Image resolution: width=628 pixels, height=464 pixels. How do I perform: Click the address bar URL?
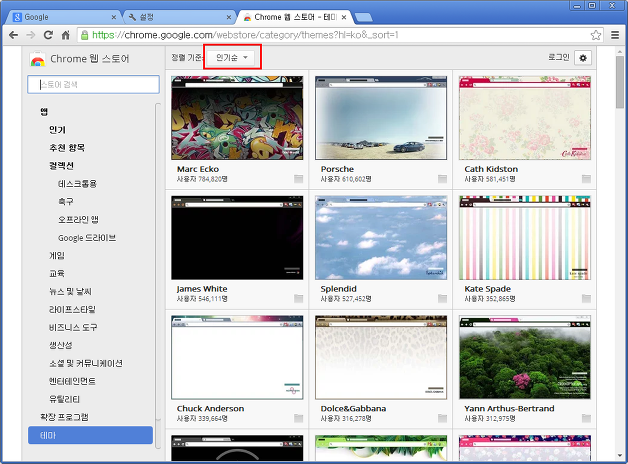[245, 35]
